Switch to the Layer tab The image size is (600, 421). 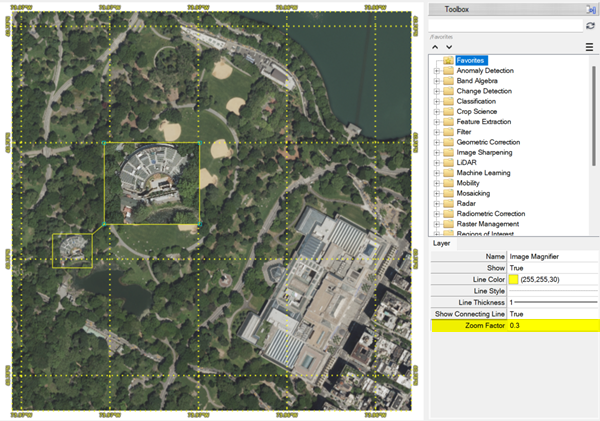(x=441, y=243)
